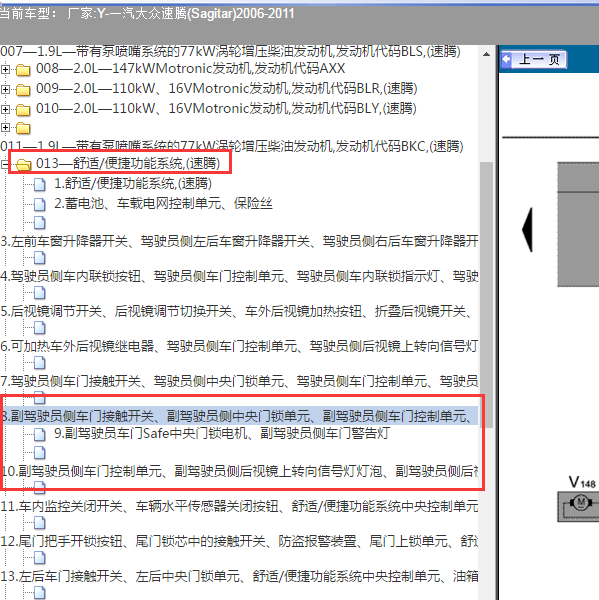Viewport: 599px width, 600px height.
Task: Click the folder icon above the 011—1.9L row
Action: pos(23,128)
